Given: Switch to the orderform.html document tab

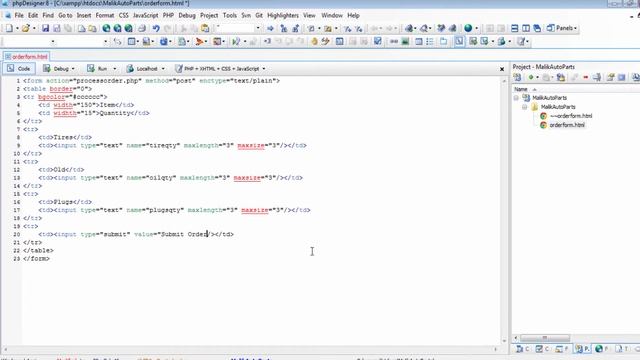Looking at the screenshot, I should tap(26, 57).
